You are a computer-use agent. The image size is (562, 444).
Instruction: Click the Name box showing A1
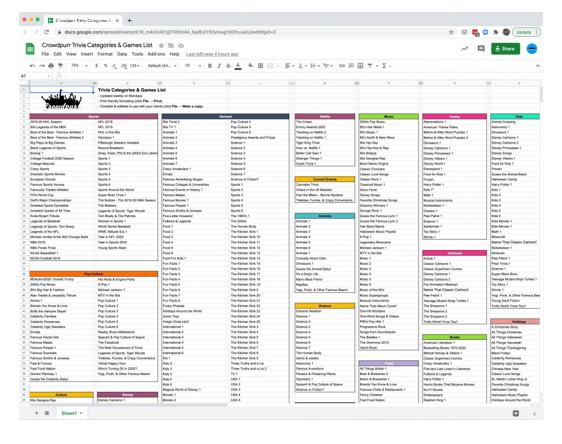pyautogui.click(x=35, y=76)
